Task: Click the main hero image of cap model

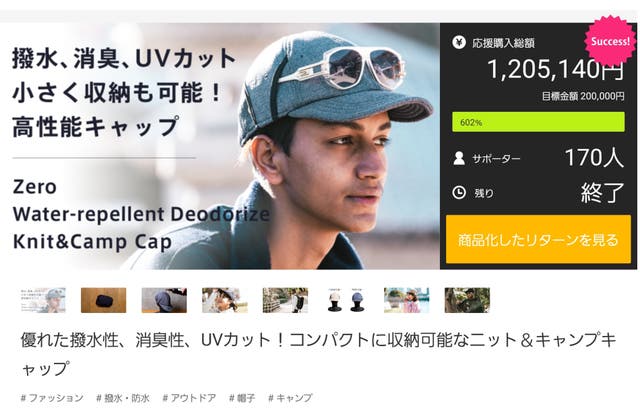Action: 220,146
